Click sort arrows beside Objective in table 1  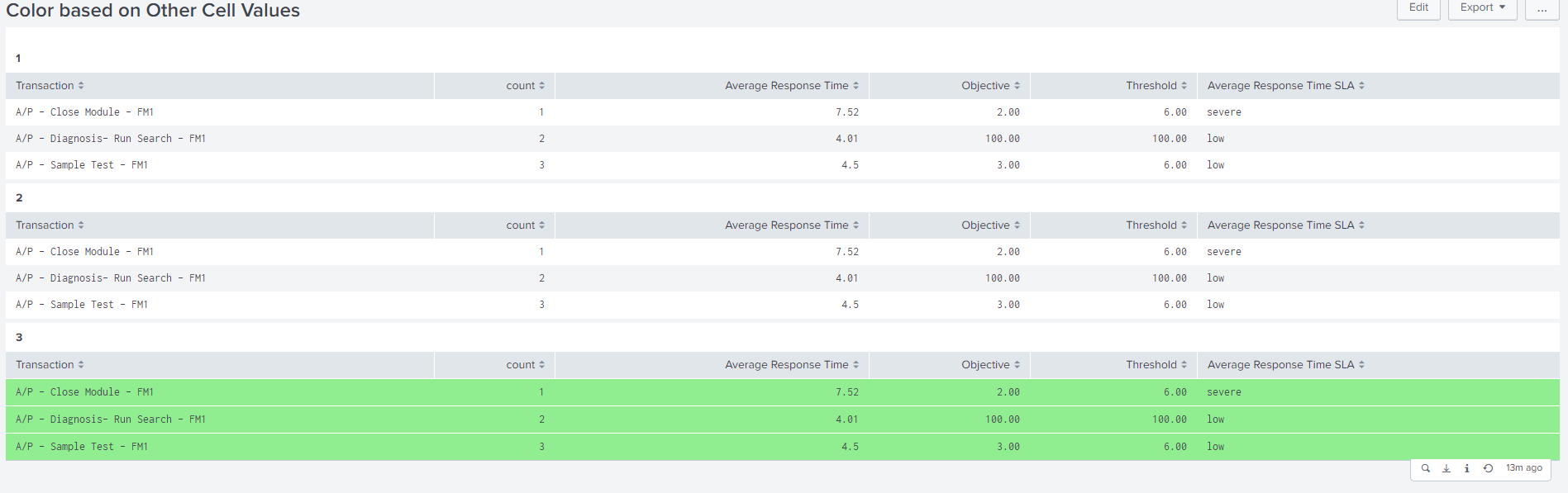1017,86
